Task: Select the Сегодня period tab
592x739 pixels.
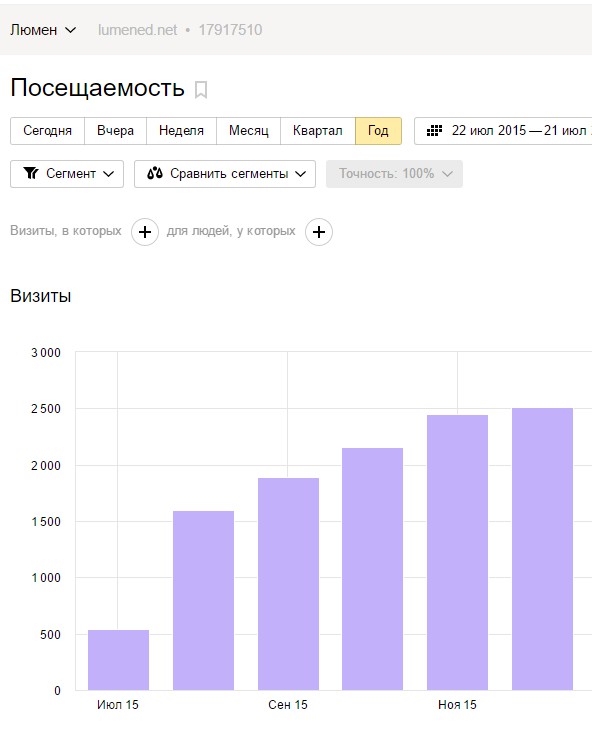Action: [47, 131]
